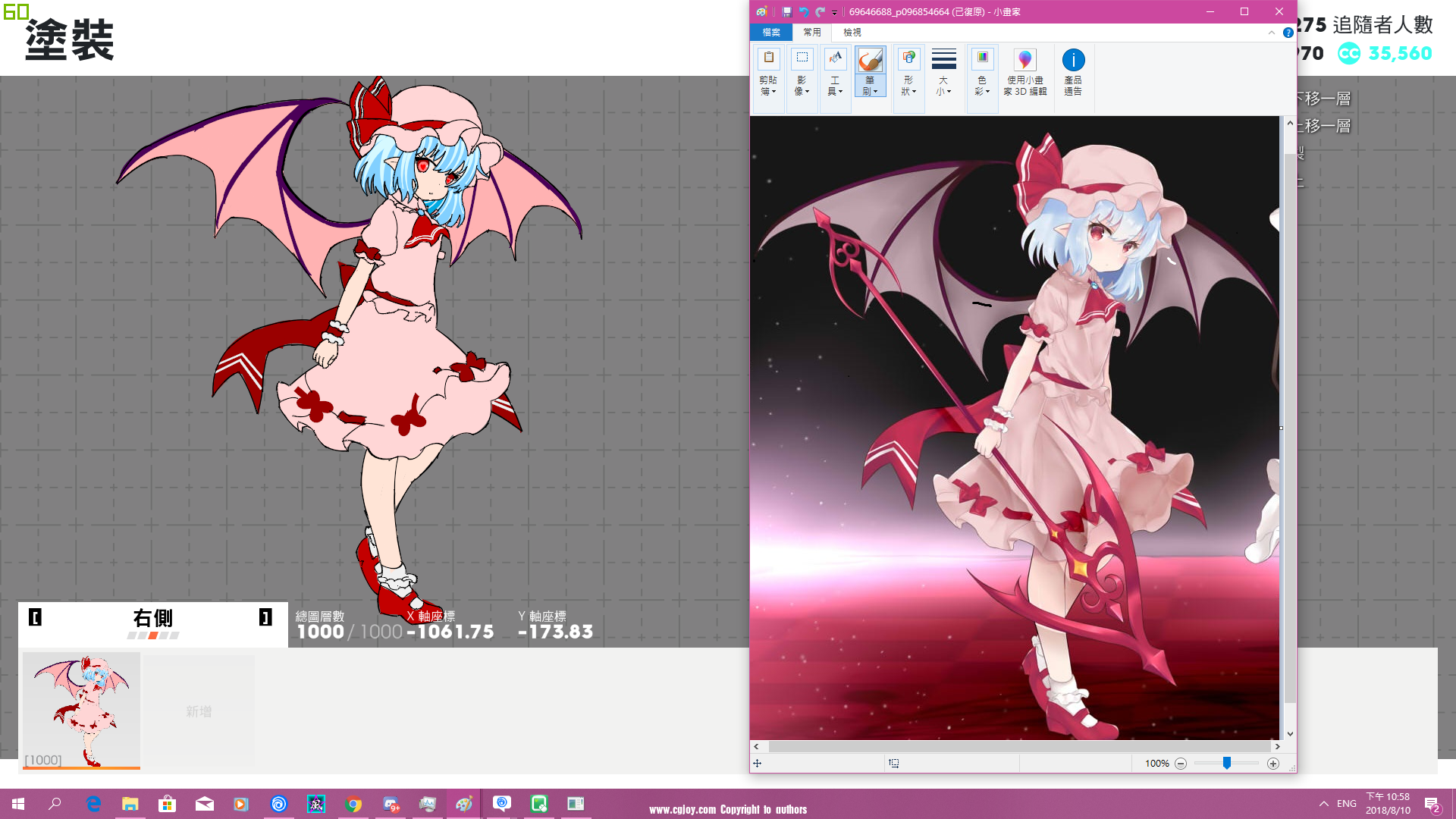Click the Y 軸座標 value -173.83
The width and height of the screenshot is (1456, 819).
[556, 632]
